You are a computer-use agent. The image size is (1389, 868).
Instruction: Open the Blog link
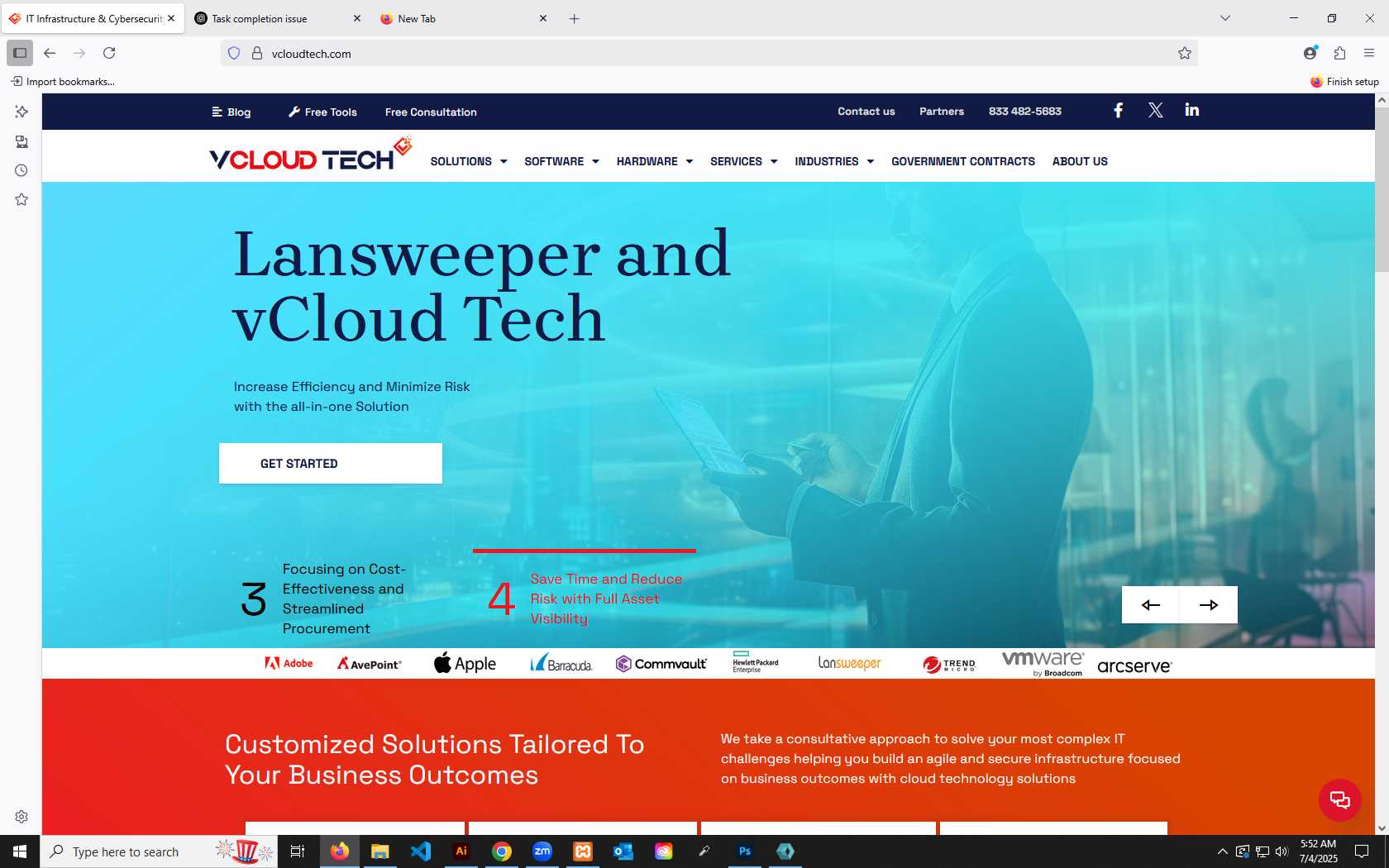tap(231, 112)
